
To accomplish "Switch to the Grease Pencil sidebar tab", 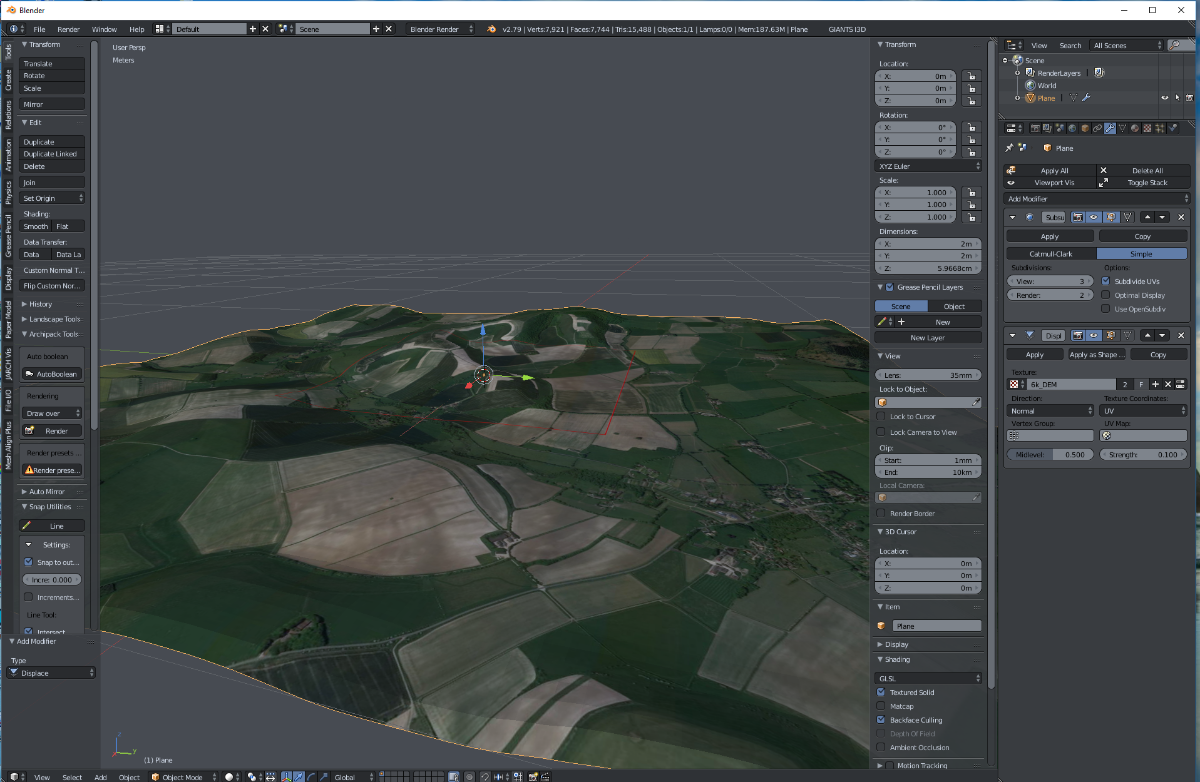I will (8, 236).
